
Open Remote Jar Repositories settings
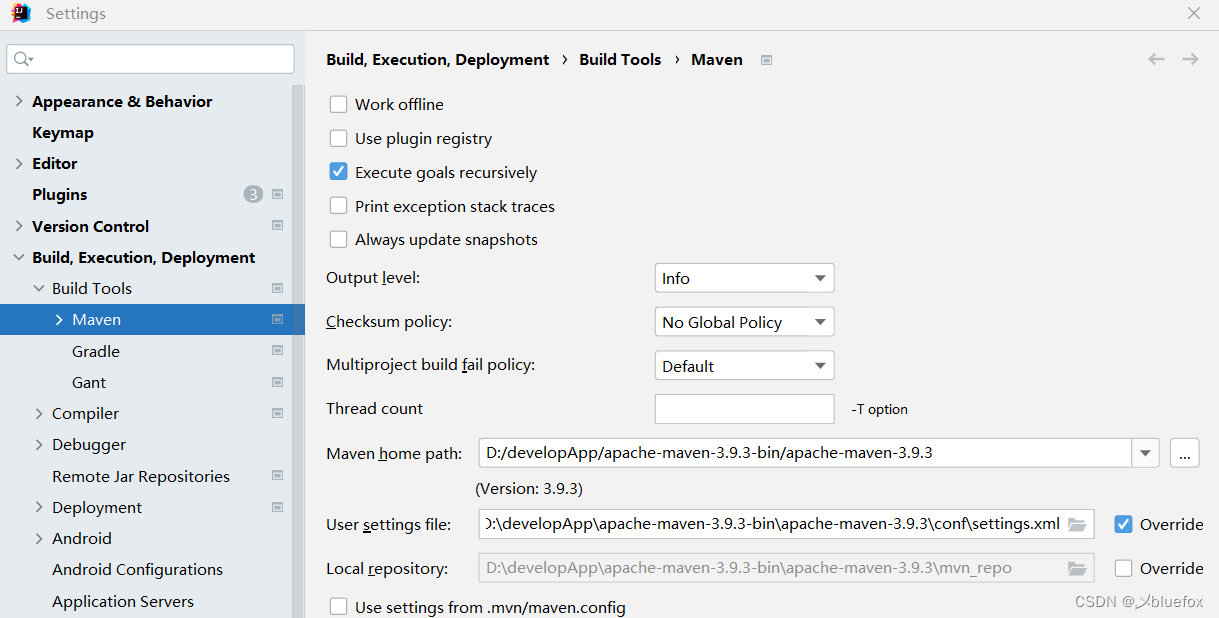(x=141, y=476)
